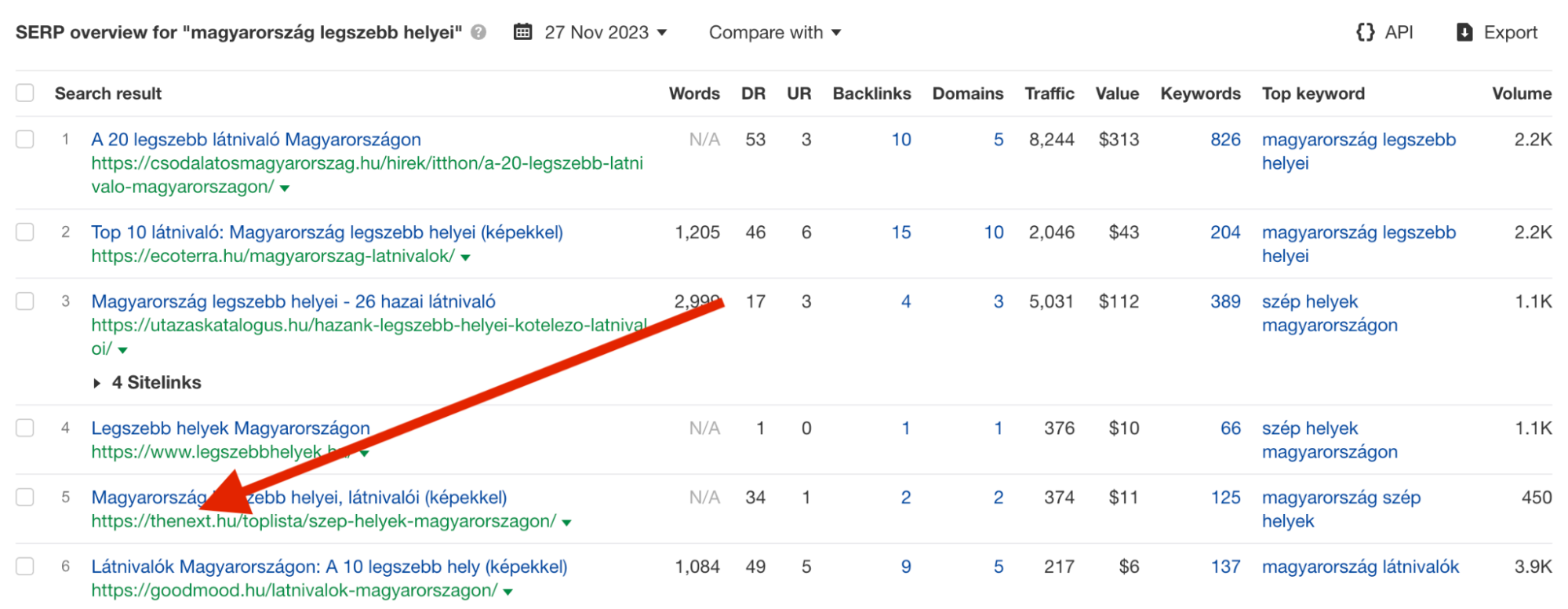Viewport: 1568px width, 609px height.
Task: Click keywords count 125 for result 5
Action: (1225, 497)
